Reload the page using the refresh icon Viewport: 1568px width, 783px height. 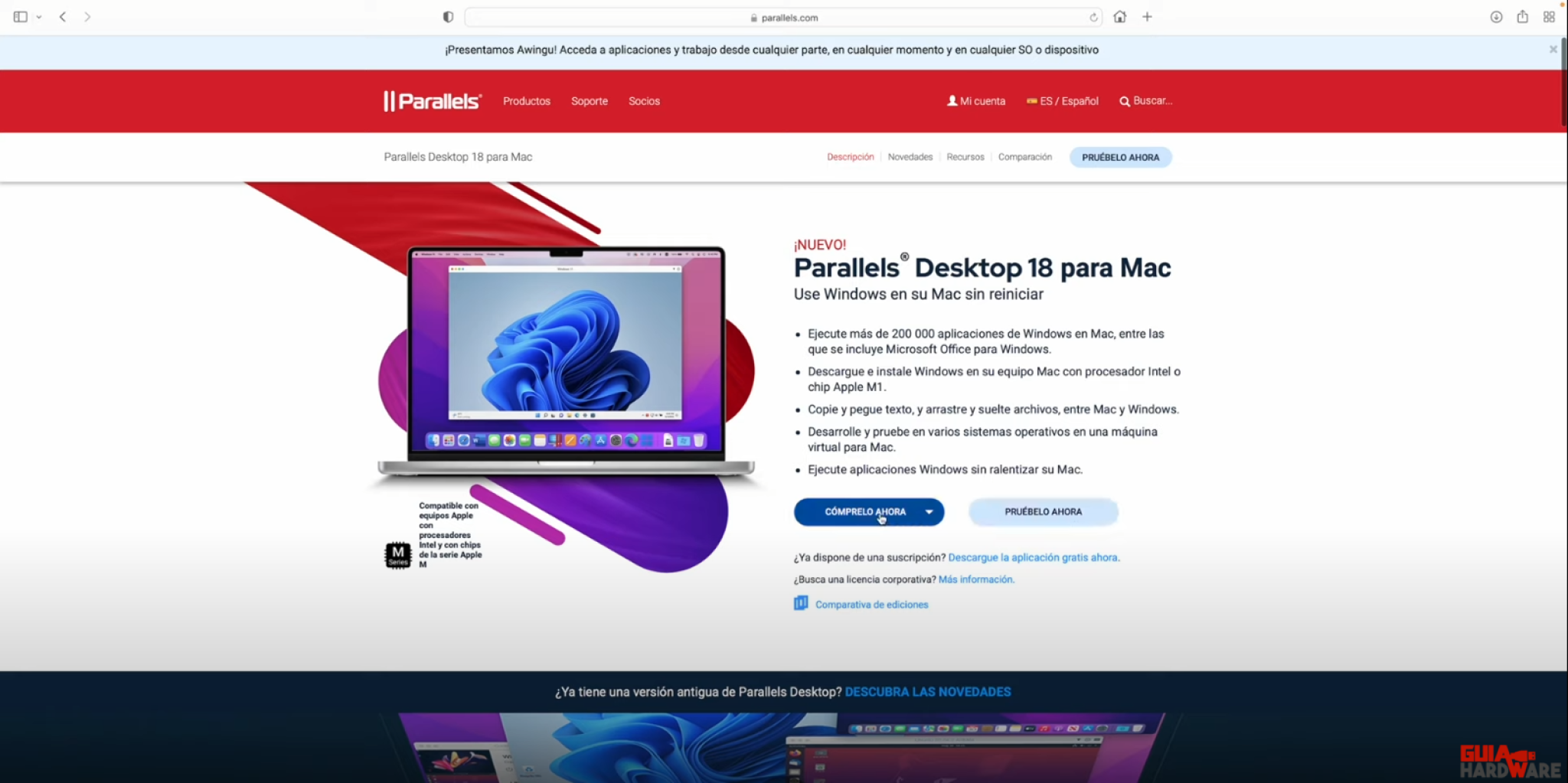click(x=1093, y=17)
